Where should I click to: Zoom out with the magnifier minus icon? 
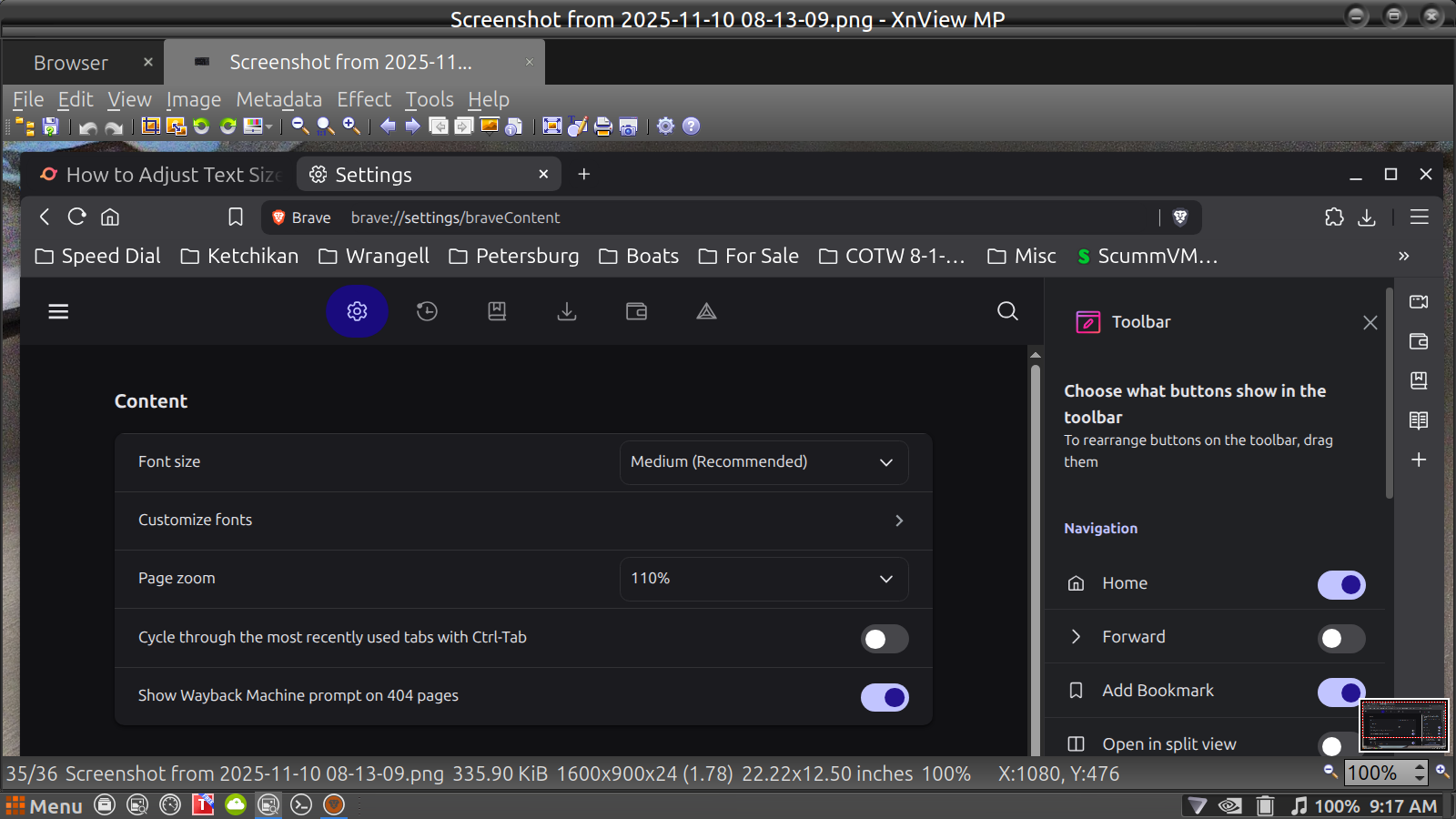[x=299, y=126]
